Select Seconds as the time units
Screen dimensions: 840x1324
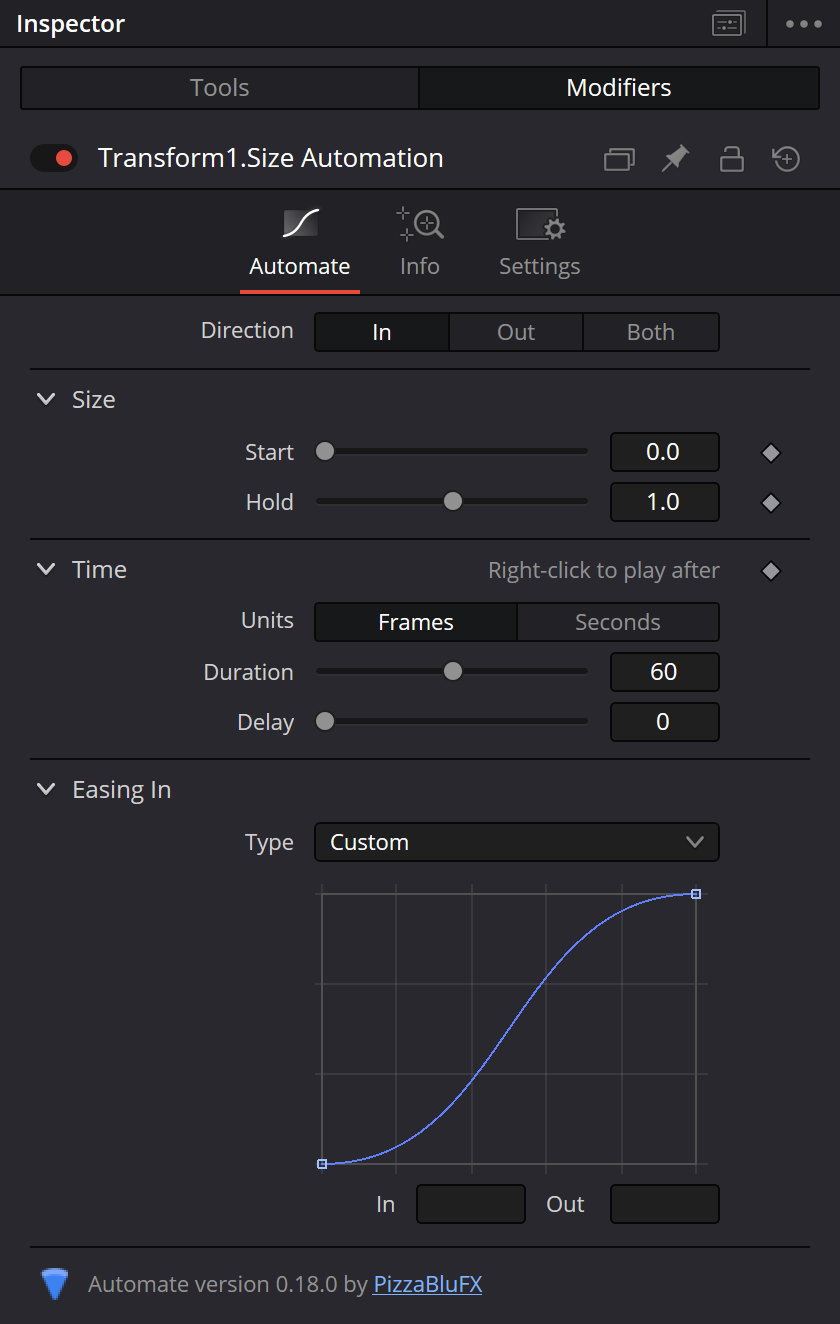tap(618, 622)
